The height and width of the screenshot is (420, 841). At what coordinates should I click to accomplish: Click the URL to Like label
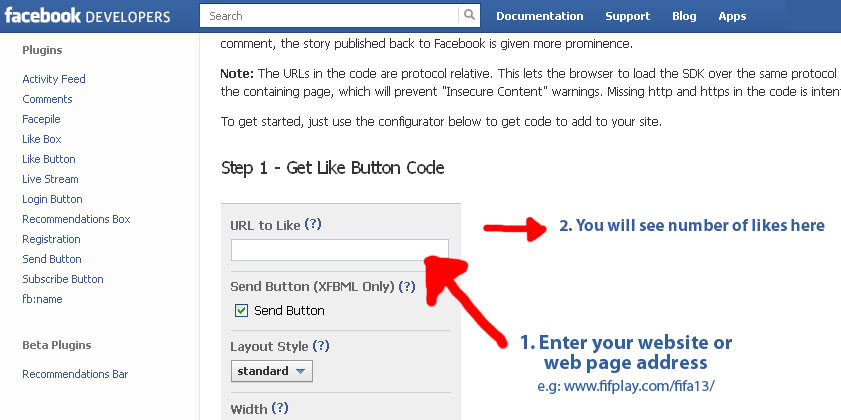point(265,226)
